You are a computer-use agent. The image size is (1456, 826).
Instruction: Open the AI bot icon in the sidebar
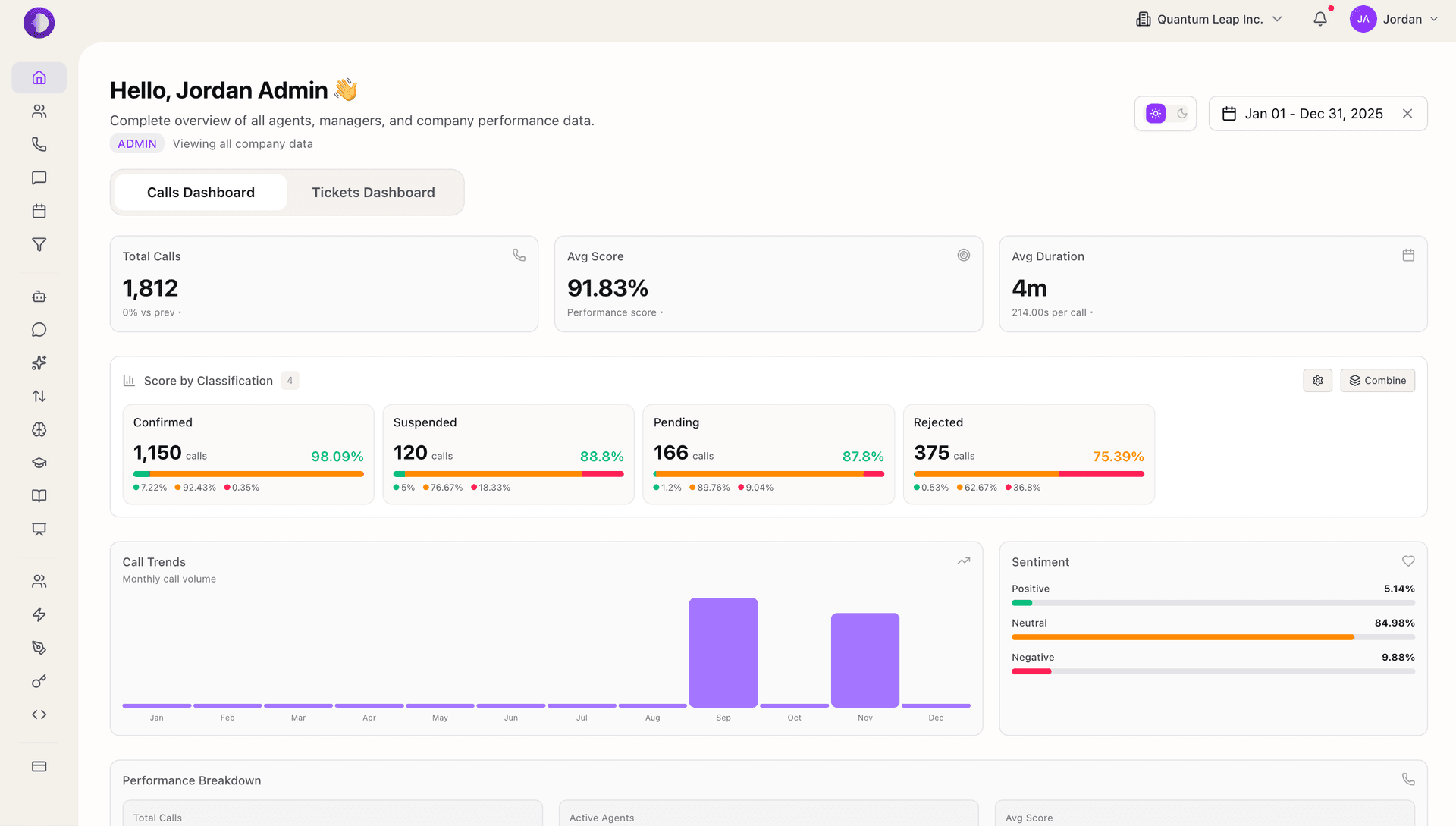tap(39, 296)
